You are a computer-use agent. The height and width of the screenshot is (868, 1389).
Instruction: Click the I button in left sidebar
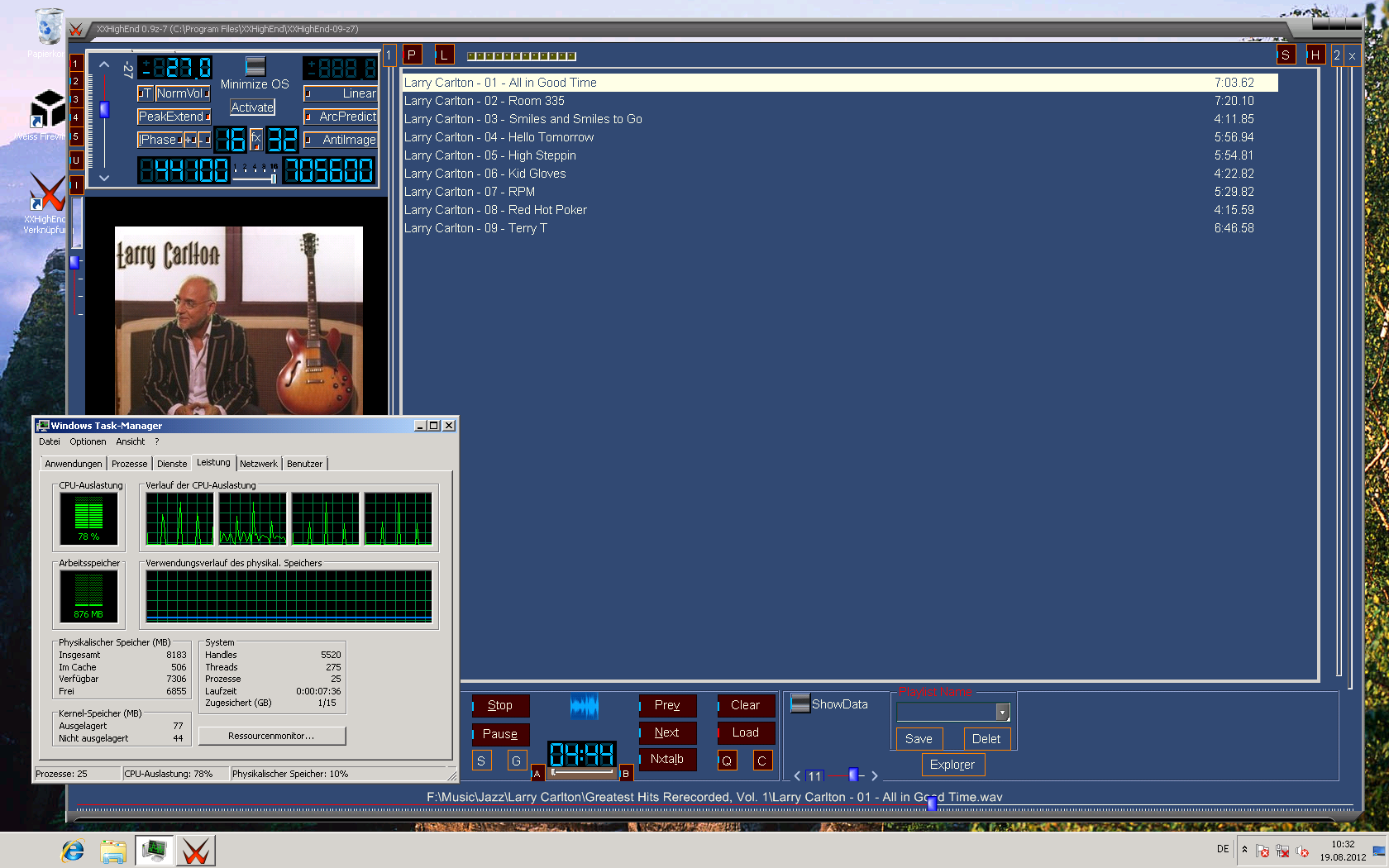[x=75, y=185]
